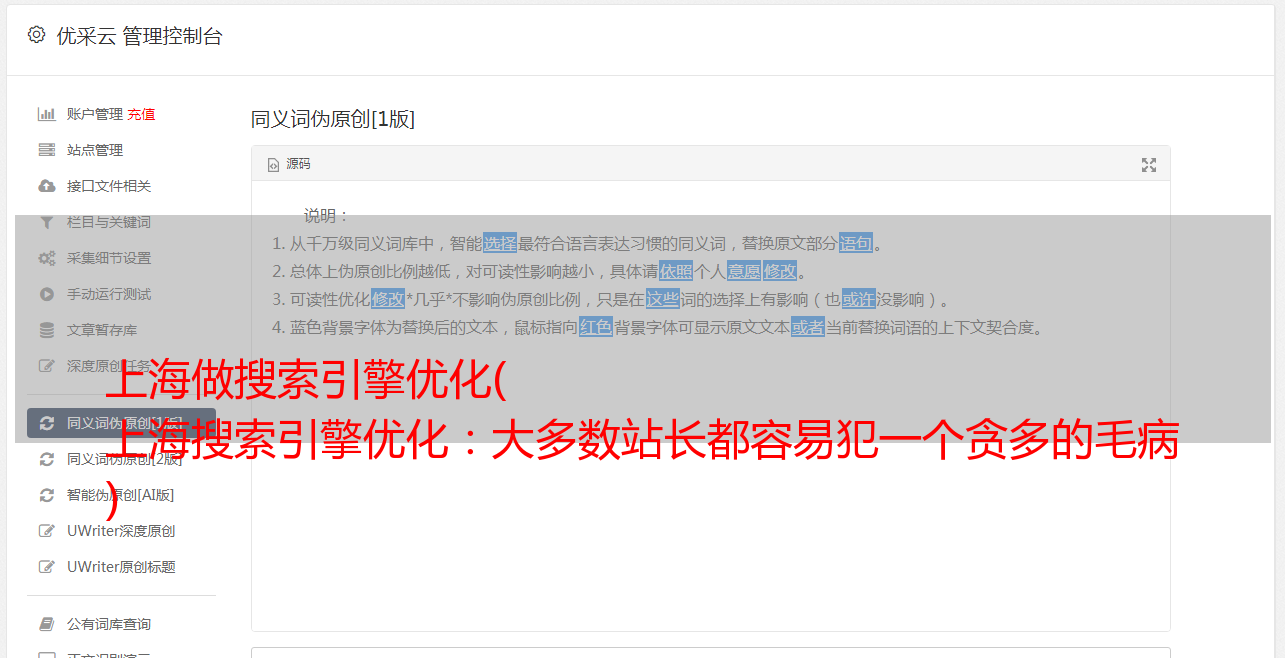Screen dimensions: 1285x658
Task: Open 栏目与关键词 filter menu item
Action: (109, 222)
